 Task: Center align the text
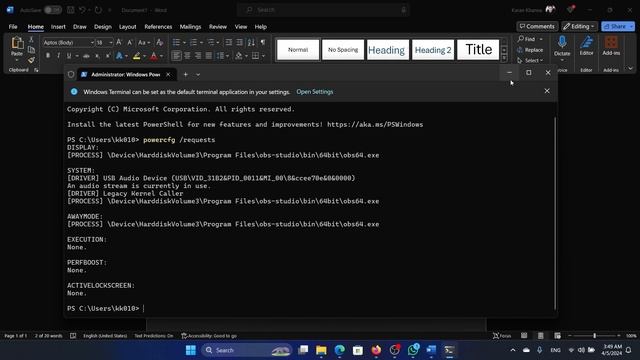pos(187,56)
